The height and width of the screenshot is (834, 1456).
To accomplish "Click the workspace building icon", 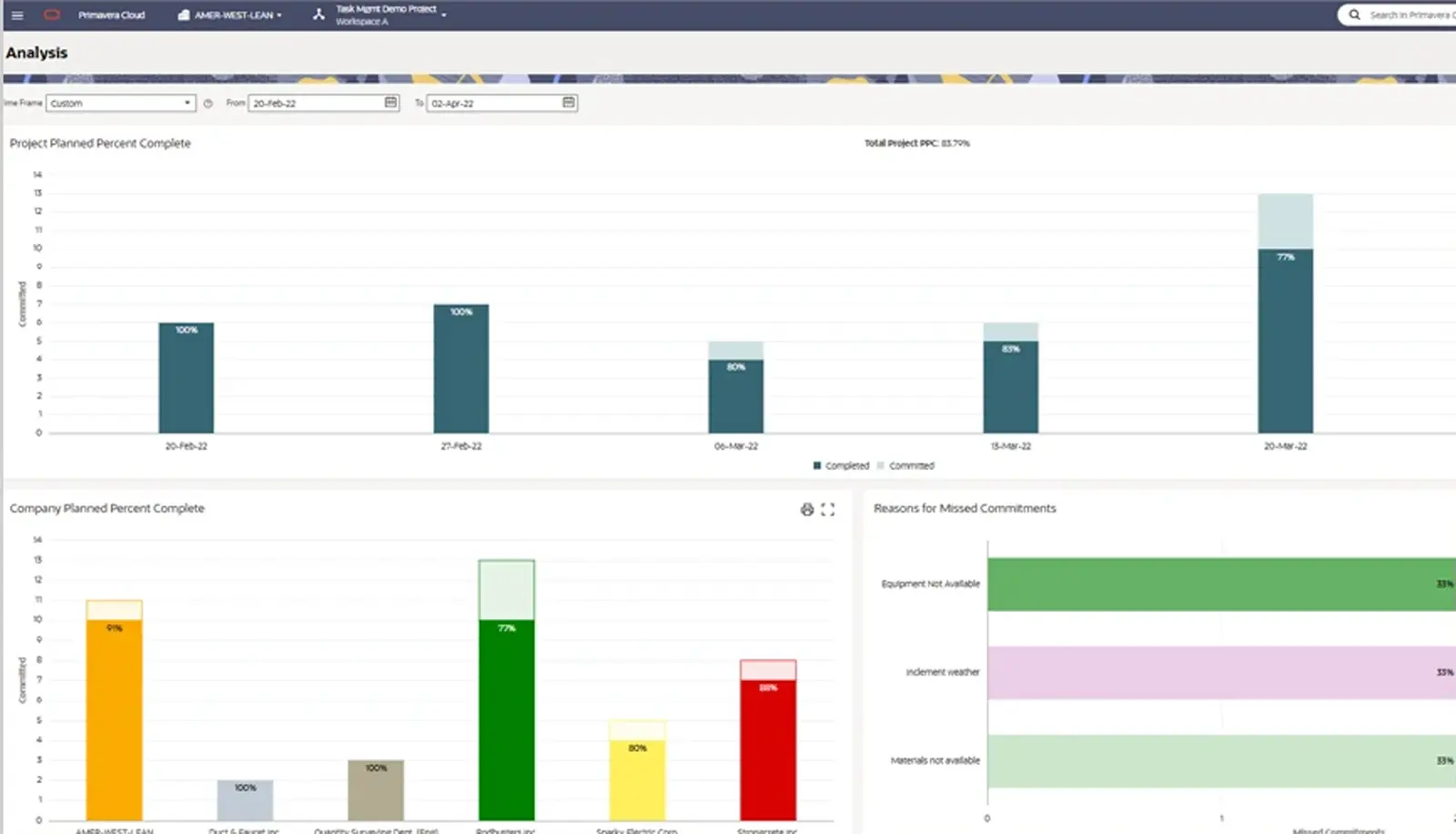I will click(x=184, y=15).
